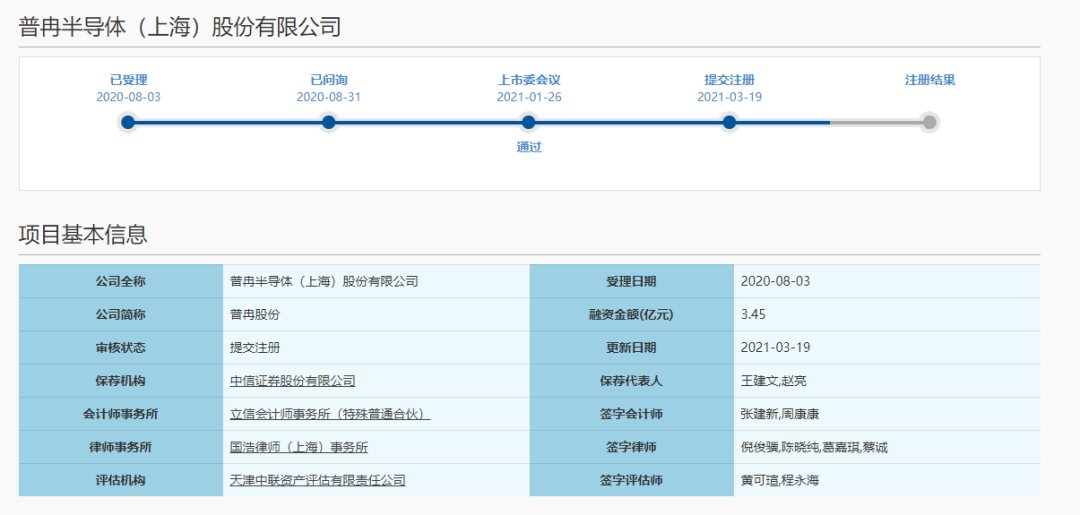1080x515 pixels.
Task: Click the 通过 result under 上市委会议
Action: (x=529, y=147)
